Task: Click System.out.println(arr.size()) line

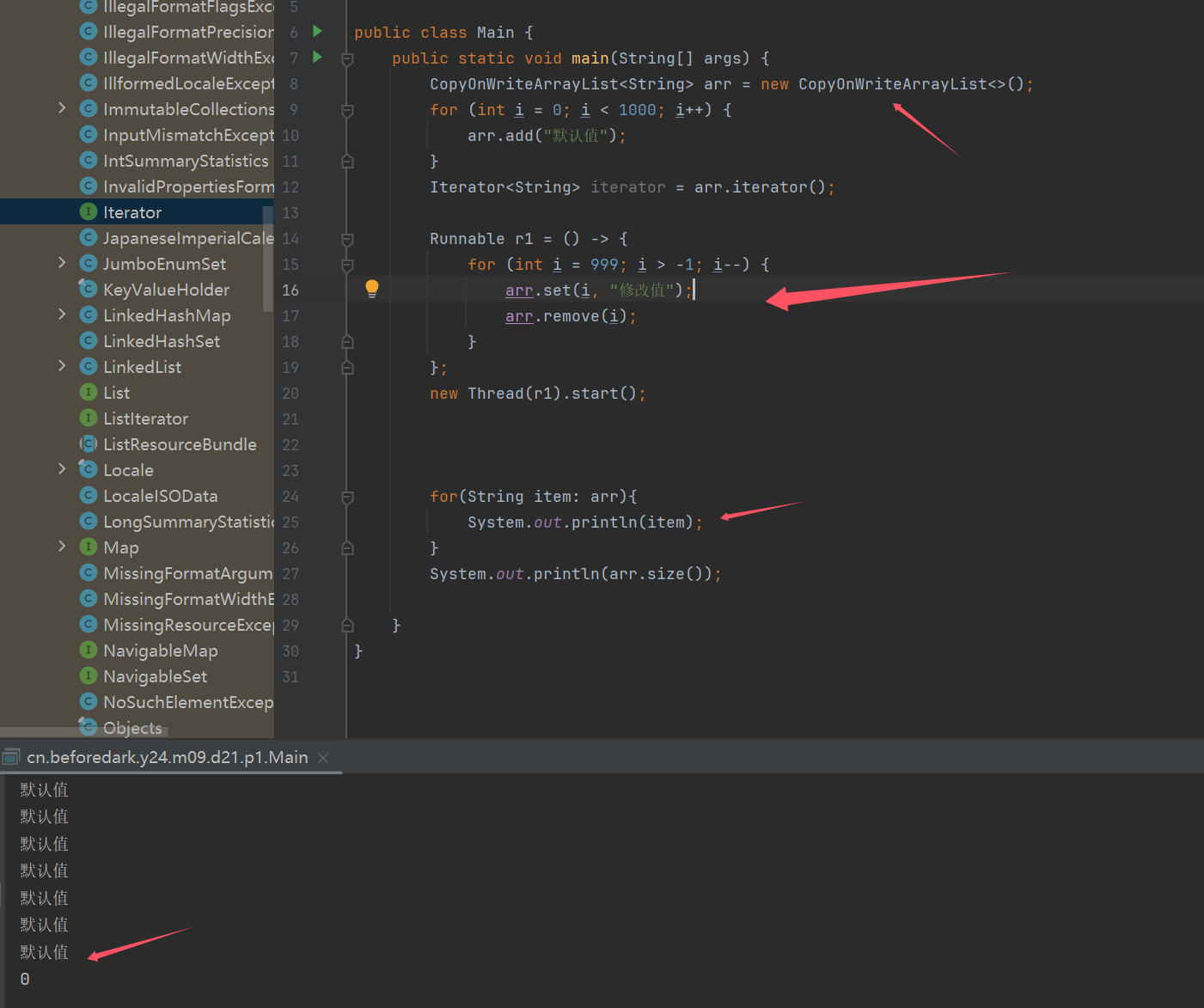Action: click(576, 574)
